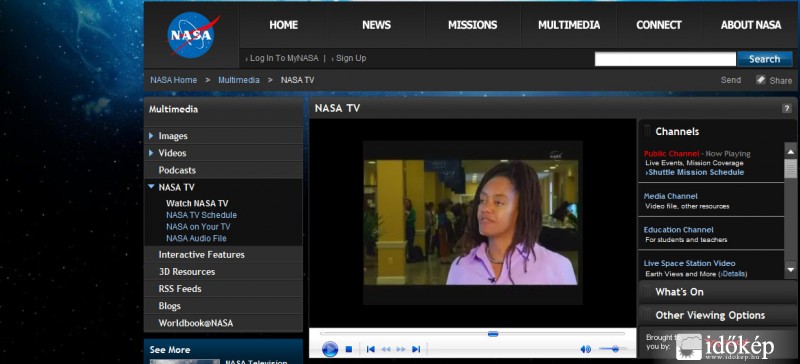
Task: Collapse the NASA TV section arrow
Action: coord(151,187)
